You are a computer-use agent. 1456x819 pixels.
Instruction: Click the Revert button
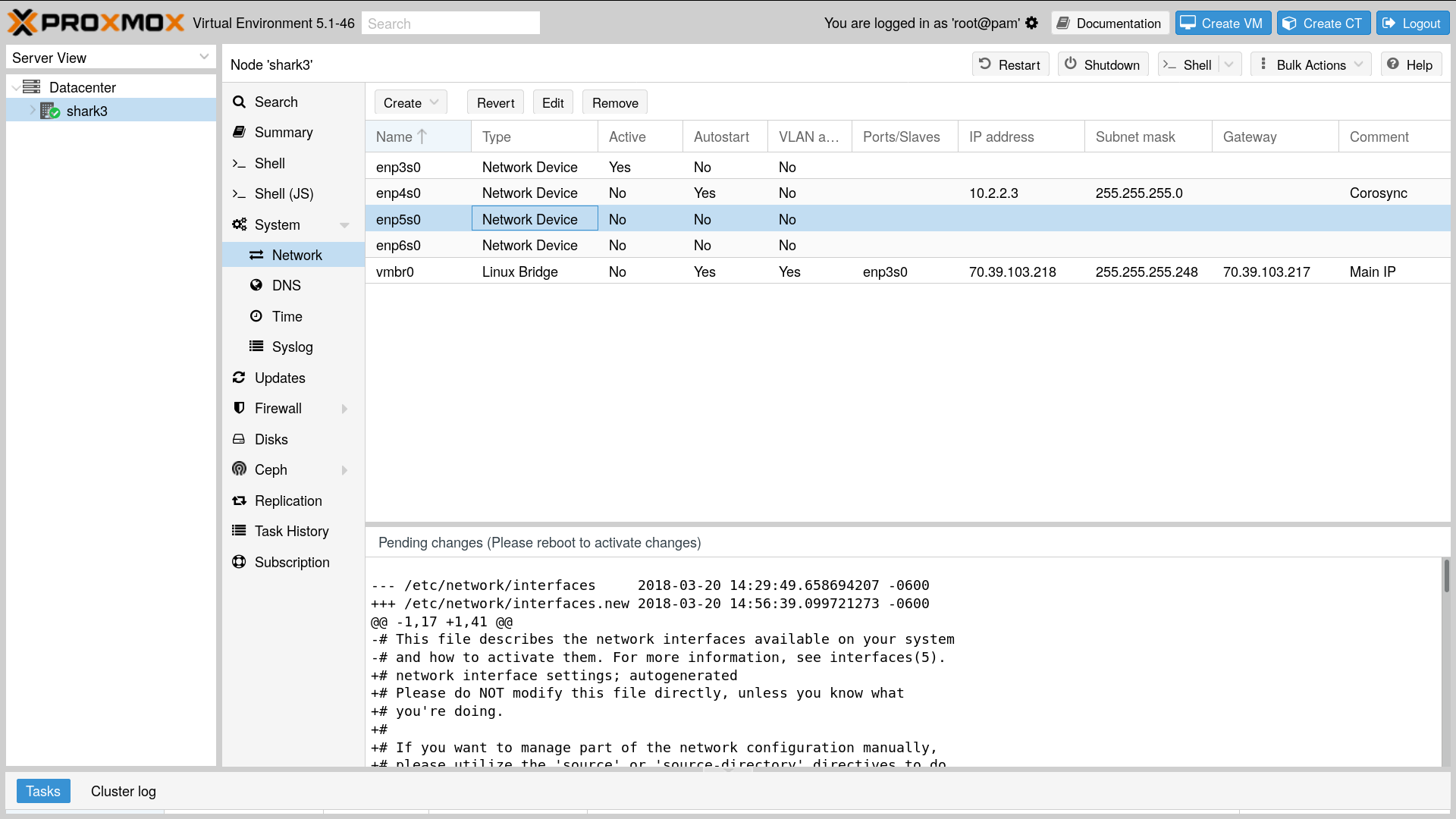495,103
